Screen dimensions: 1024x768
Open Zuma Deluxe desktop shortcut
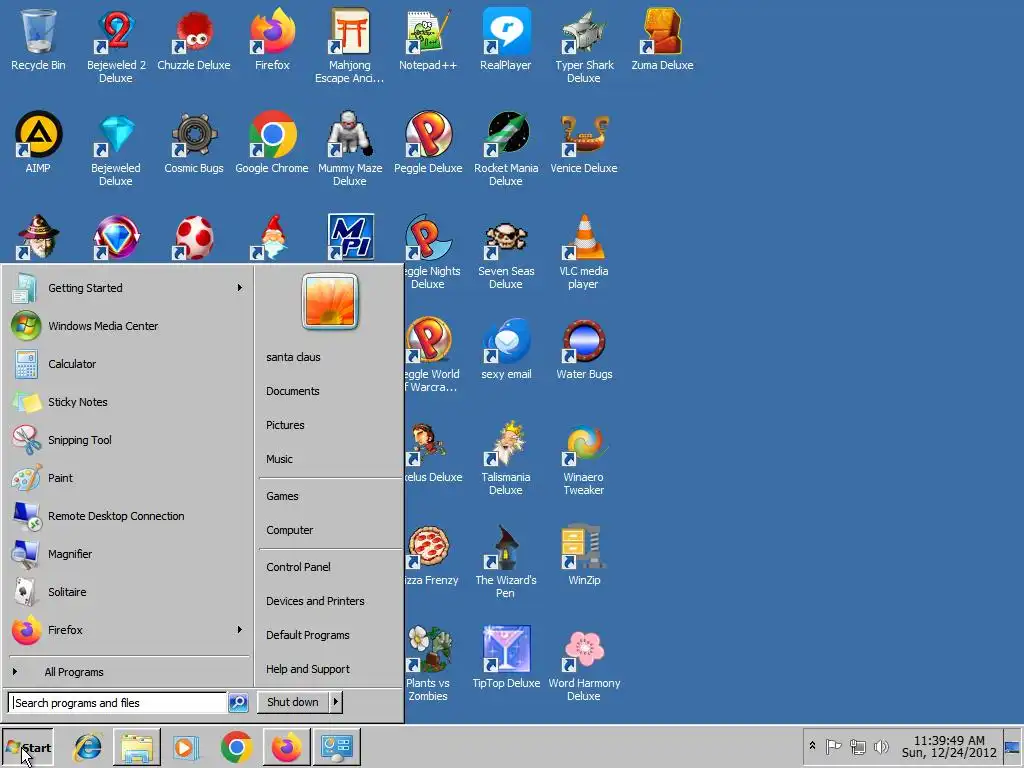662,39
